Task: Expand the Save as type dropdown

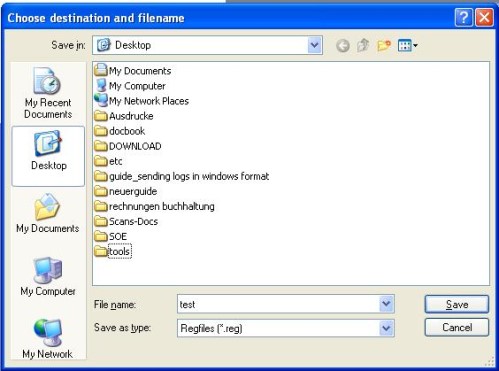Action: point(386,328)
